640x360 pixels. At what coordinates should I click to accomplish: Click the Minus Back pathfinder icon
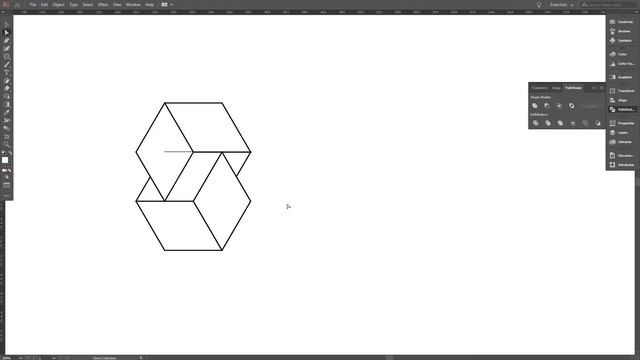[x=598, y=123]
